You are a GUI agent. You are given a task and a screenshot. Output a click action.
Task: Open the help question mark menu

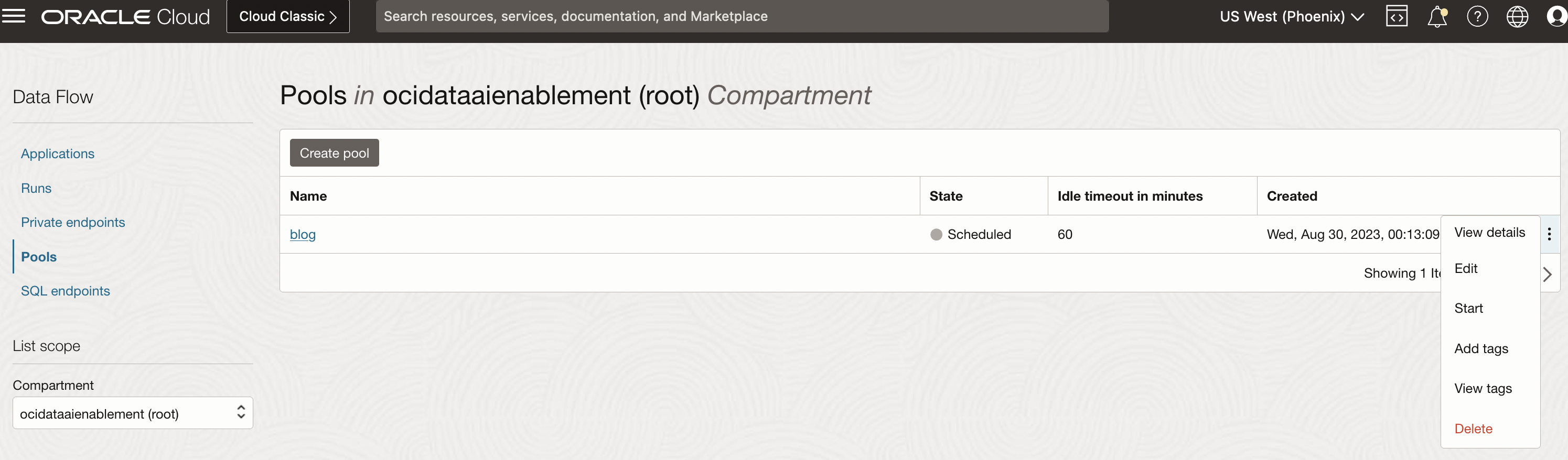1477,16
